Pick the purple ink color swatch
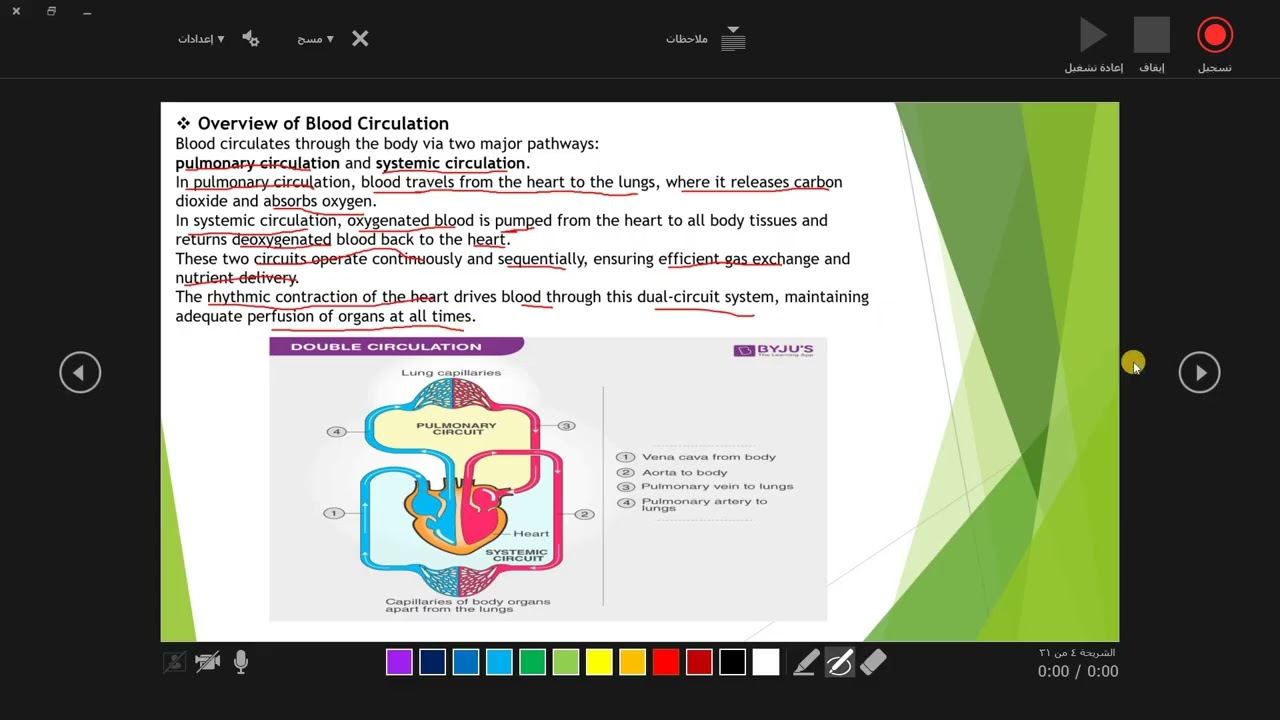 [399, 662]
